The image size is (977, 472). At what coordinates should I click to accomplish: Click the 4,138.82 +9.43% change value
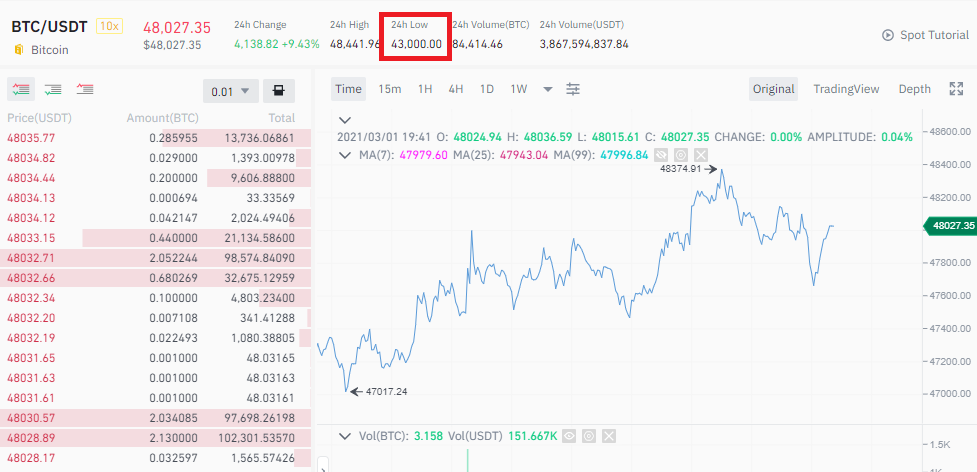pyautogui.click(x=277, y=44)
